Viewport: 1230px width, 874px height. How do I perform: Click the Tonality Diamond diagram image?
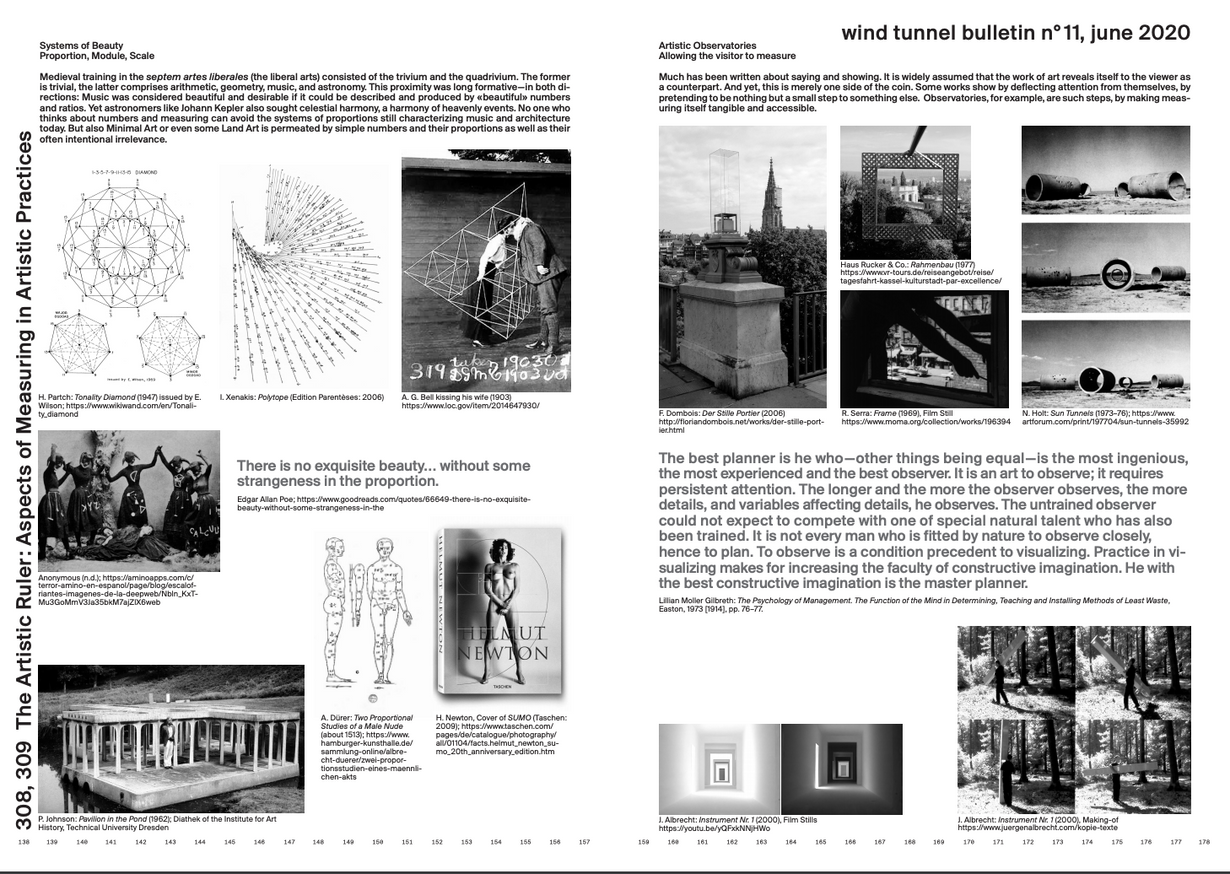tap(122, 273)
